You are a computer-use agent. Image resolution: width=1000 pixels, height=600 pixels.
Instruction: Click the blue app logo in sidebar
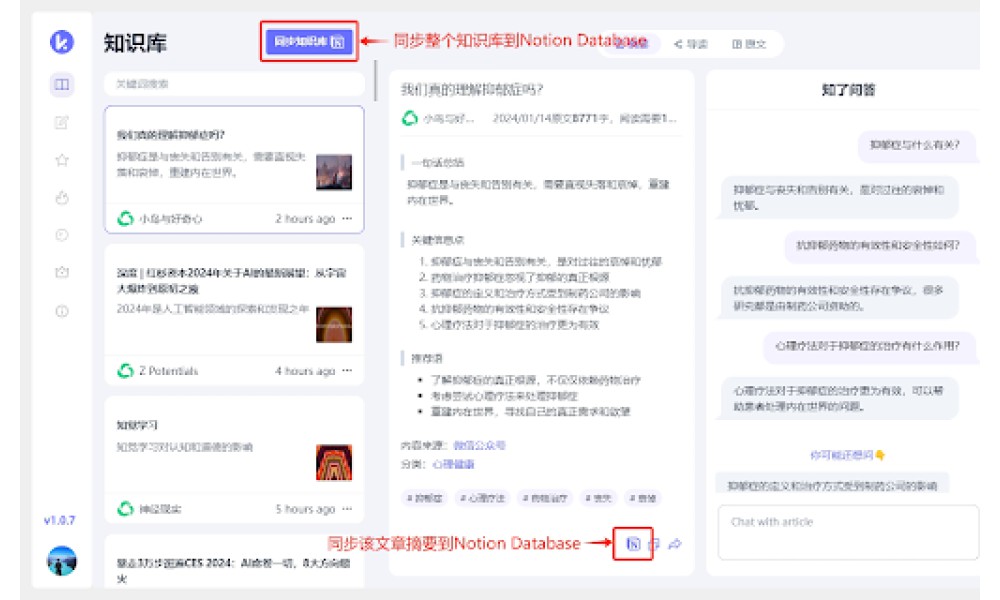62,42
